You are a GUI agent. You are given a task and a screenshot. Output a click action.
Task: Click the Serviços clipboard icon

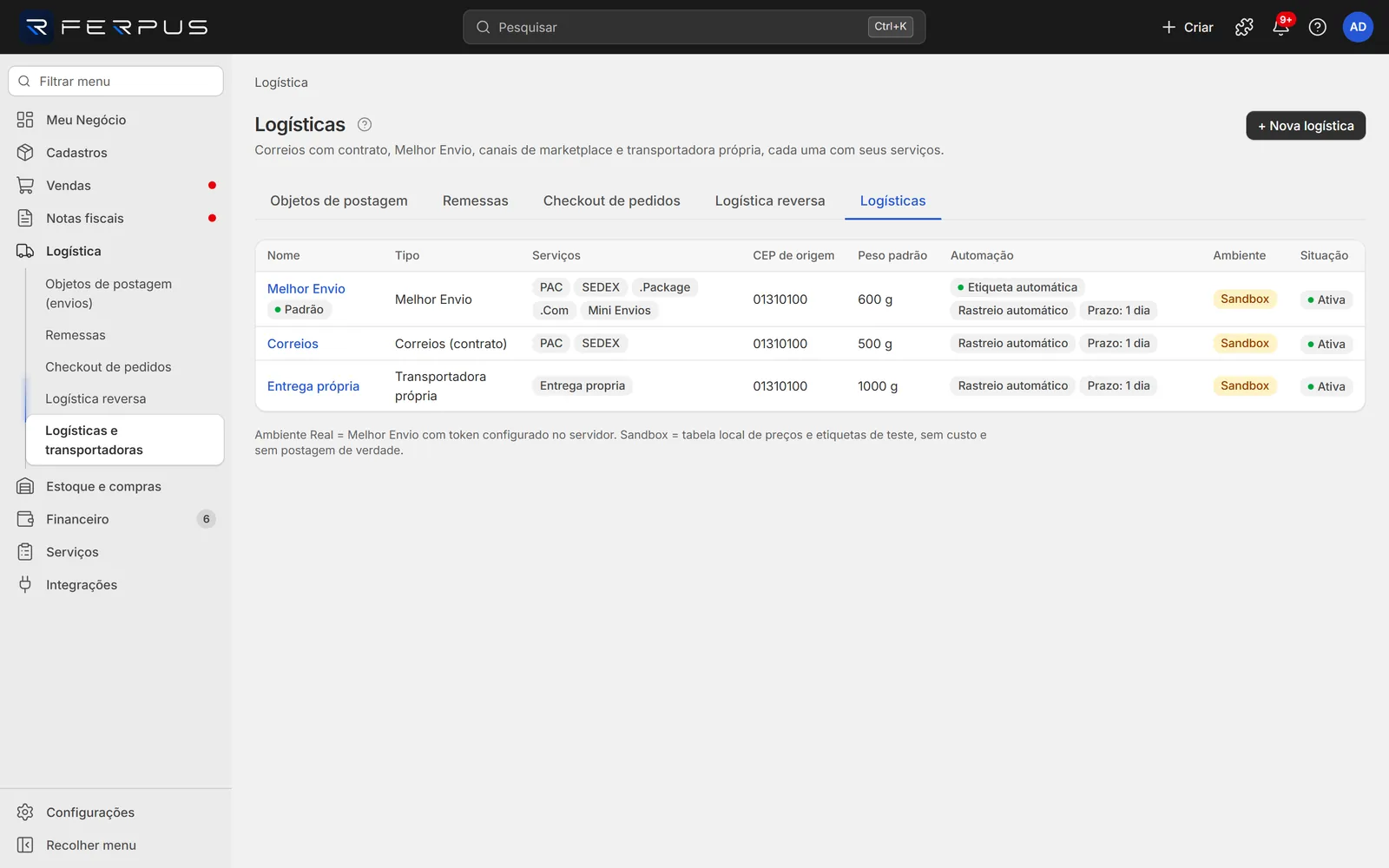click(x=25, y=552)
